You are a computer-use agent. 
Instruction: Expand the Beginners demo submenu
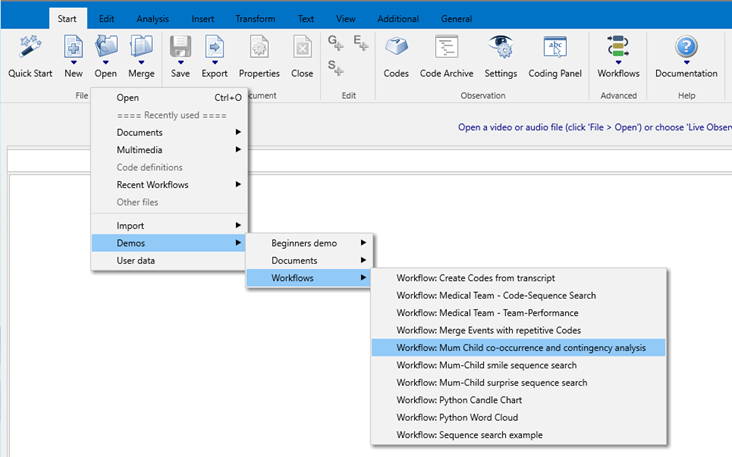coord(309,243)
